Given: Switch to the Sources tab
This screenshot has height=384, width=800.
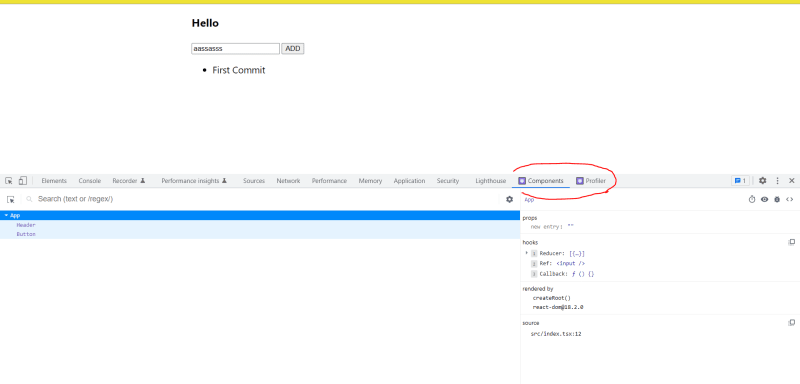Looking at the screenshot, I should click(254, 181).
